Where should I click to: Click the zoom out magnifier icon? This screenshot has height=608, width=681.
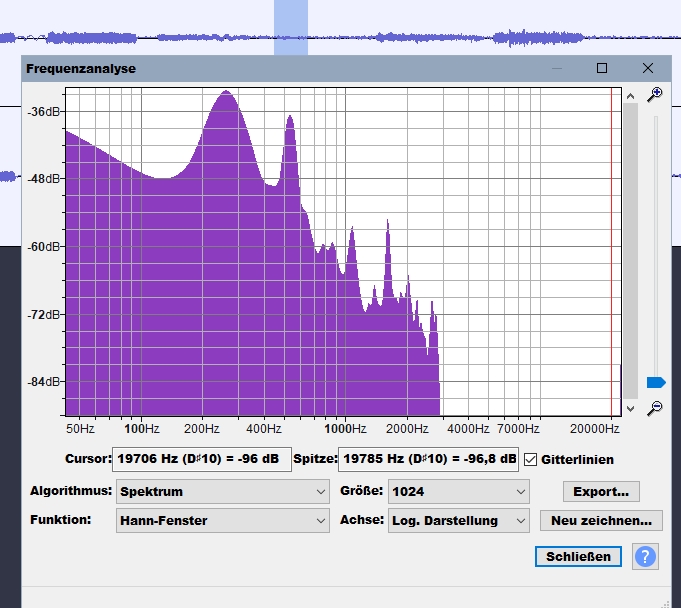(655, 407)
